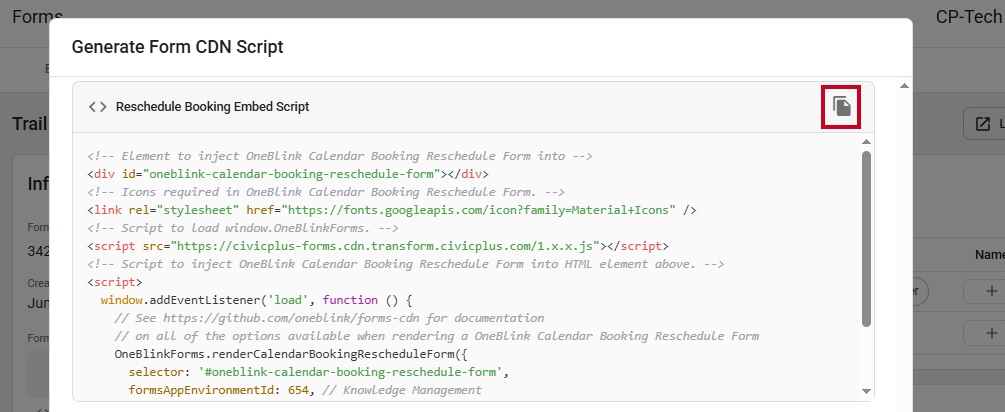The height and width of the screenshot is (412, 1005).
Task: Click the Generate Form CDN Script heading
Action: coord(178,47)
